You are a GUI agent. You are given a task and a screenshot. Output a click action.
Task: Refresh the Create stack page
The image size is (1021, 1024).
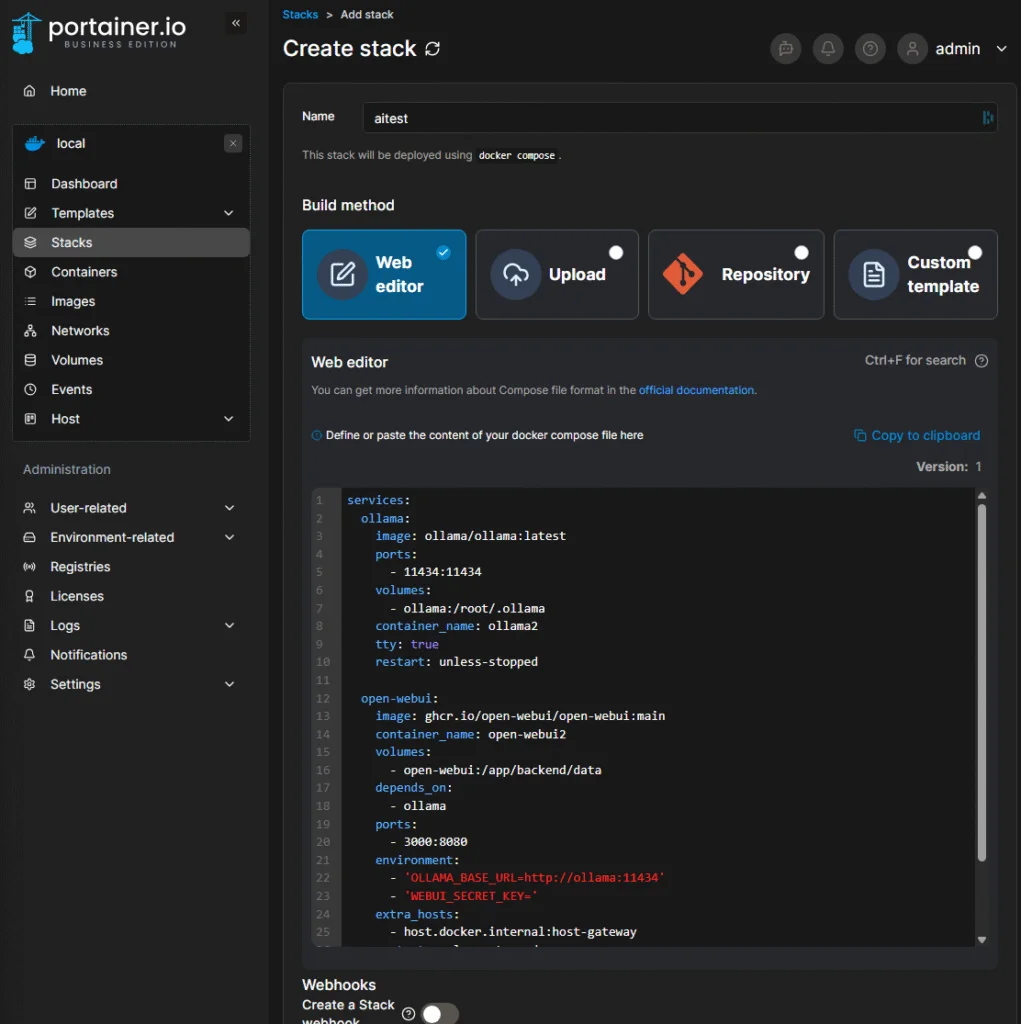pyautogui.click(x=432, y=49)
